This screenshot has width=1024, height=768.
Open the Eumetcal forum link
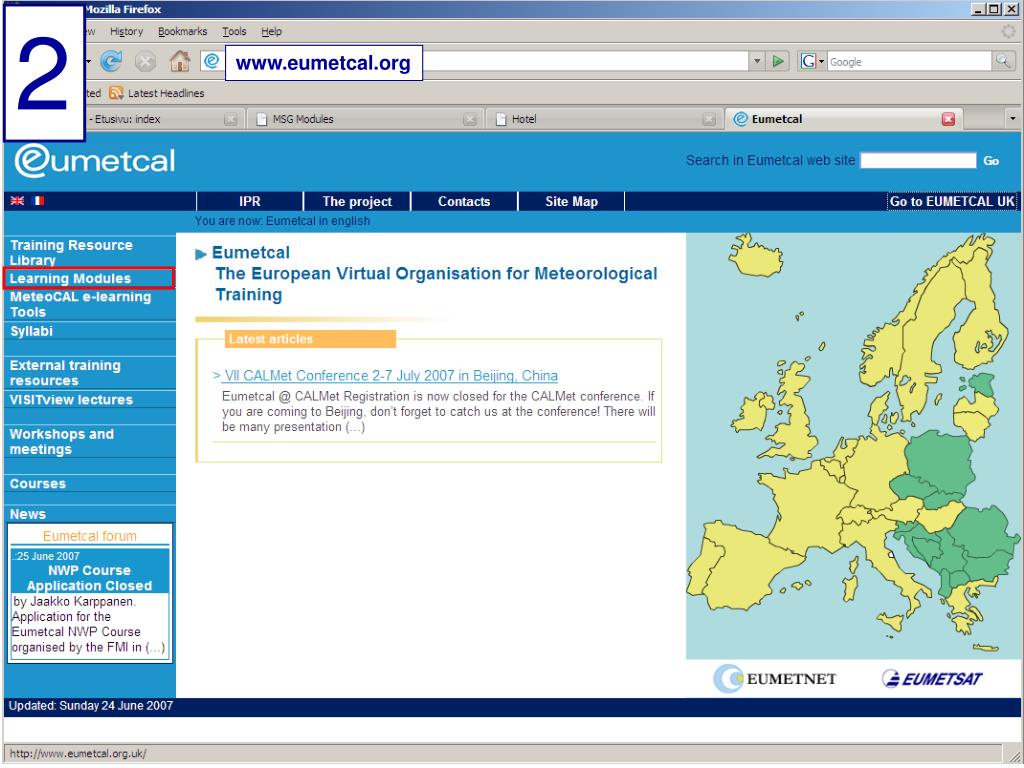coord(89,536)
